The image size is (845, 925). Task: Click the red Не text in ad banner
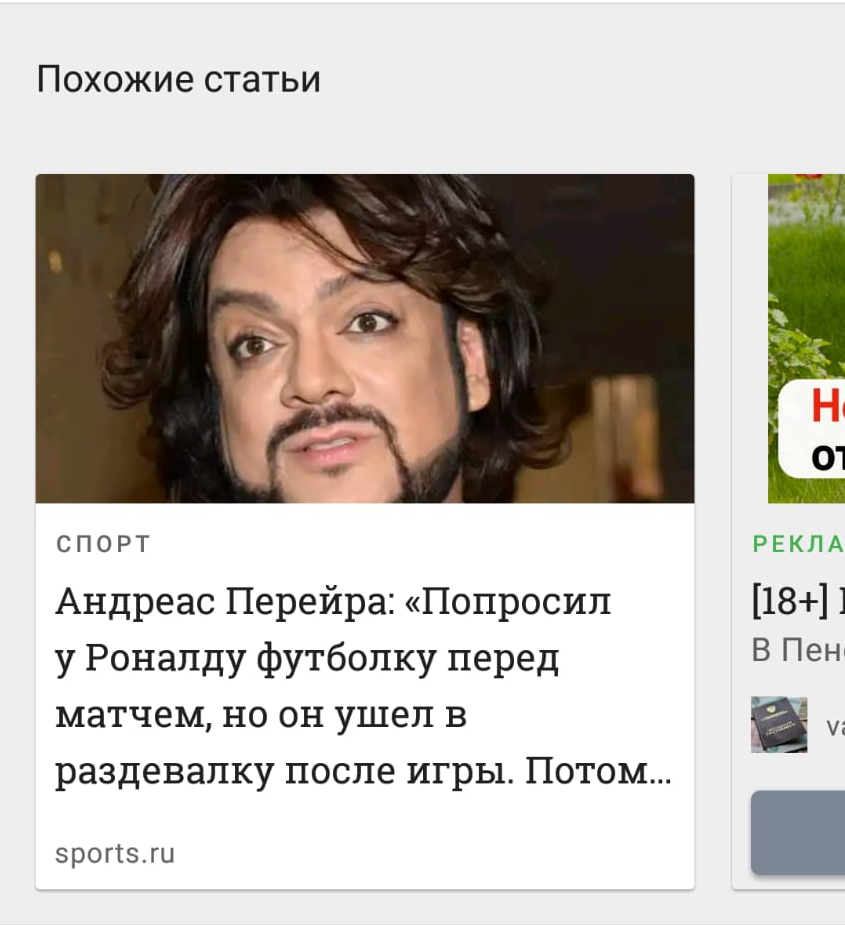point(828,406)
